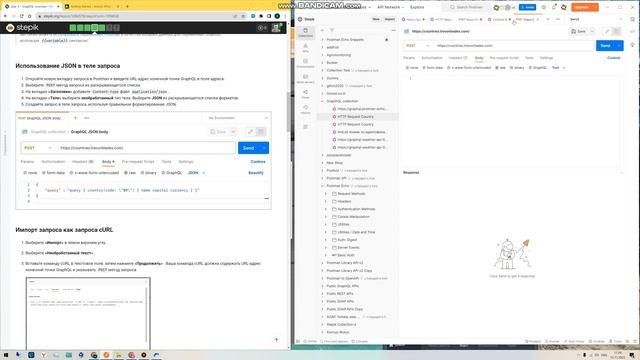Viewport: 640px width, 360px height.
Task: Open the Postman Console in status bar
Action: tap(361, 341)
